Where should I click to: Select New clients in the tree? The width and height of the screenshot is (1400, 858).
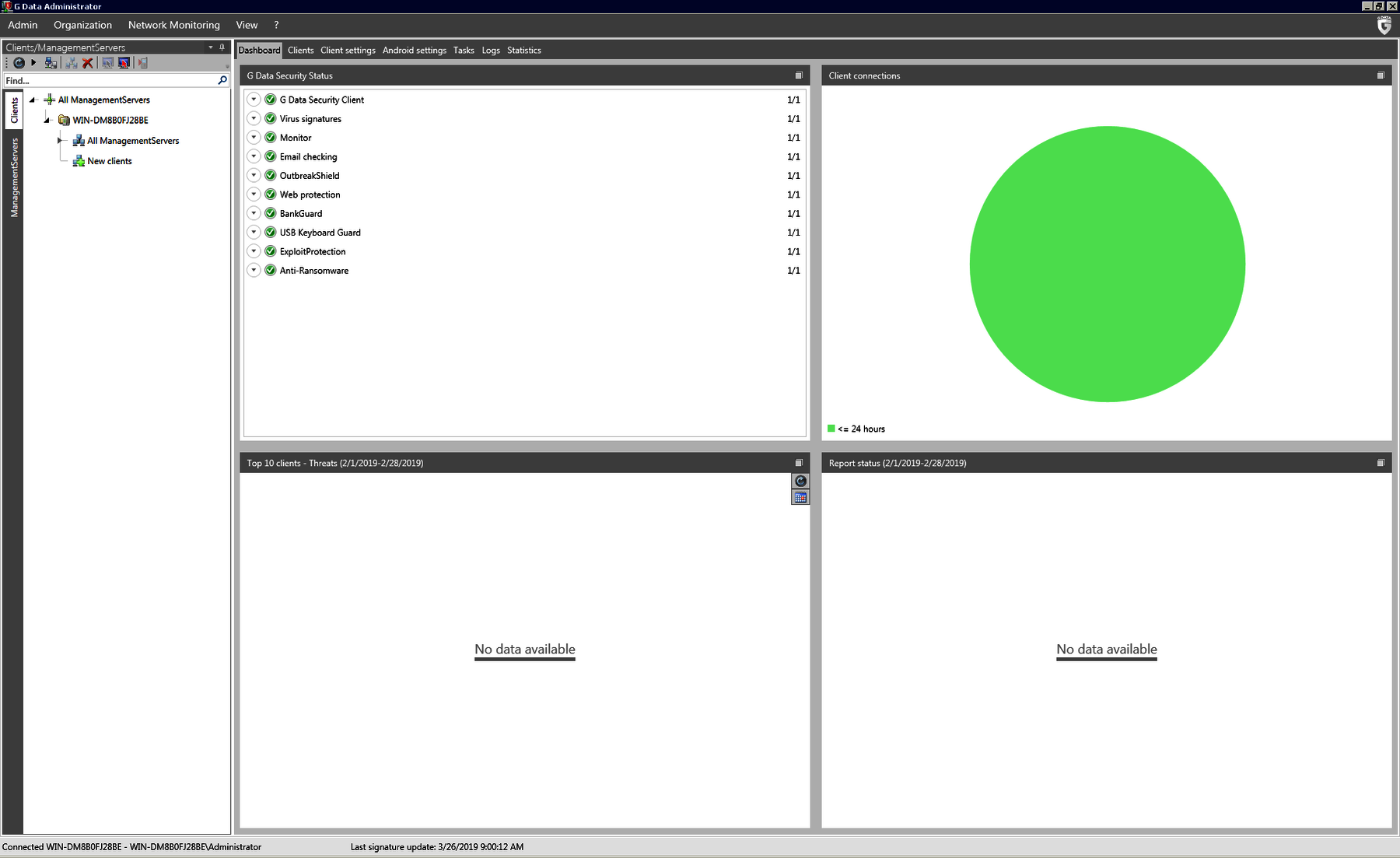point(109,161)
